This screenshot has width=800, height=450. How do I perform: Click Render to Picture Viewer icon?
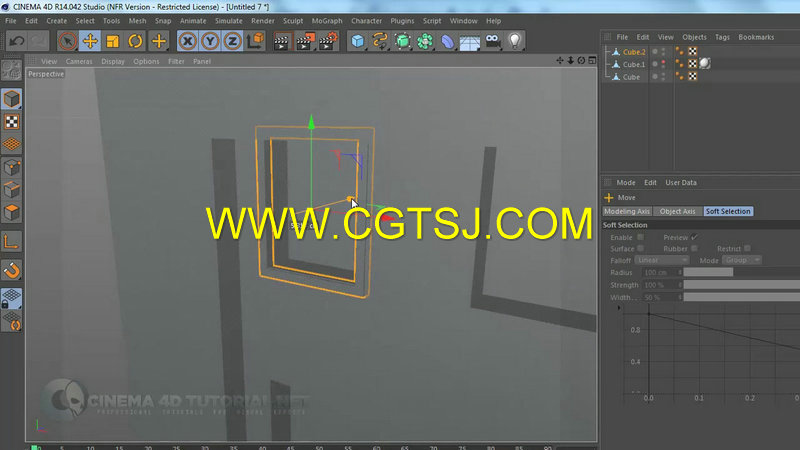(x=305, y=41)
